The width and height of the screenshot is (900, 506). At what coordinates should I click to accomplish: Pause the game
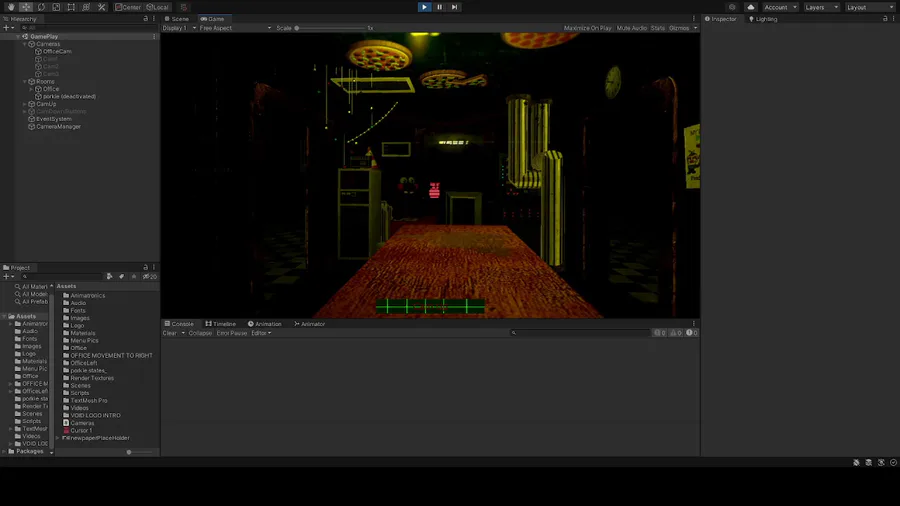point(440,7)
